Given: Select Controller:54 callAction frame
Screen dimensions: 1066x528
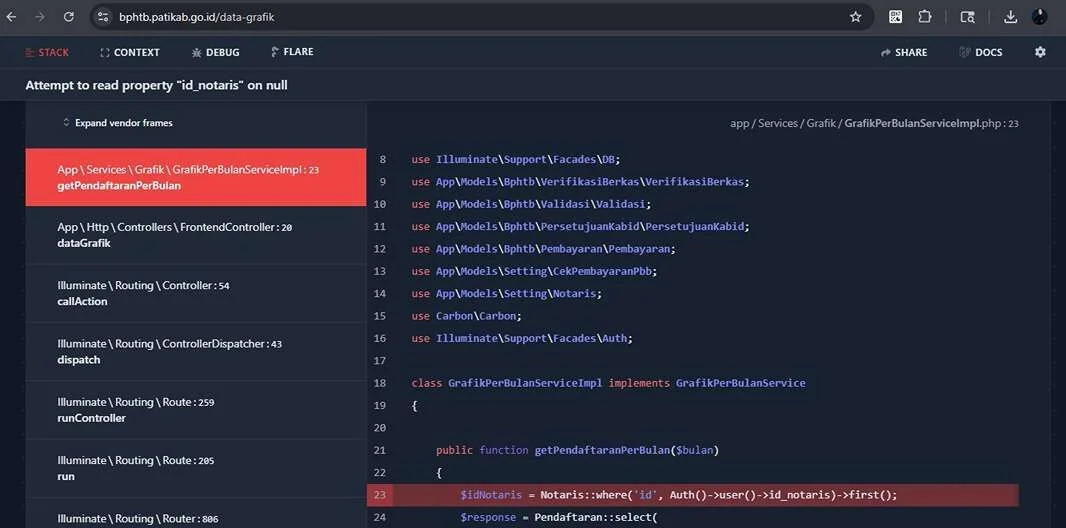Looking at the screenshot, I should [x=196, y=294].
